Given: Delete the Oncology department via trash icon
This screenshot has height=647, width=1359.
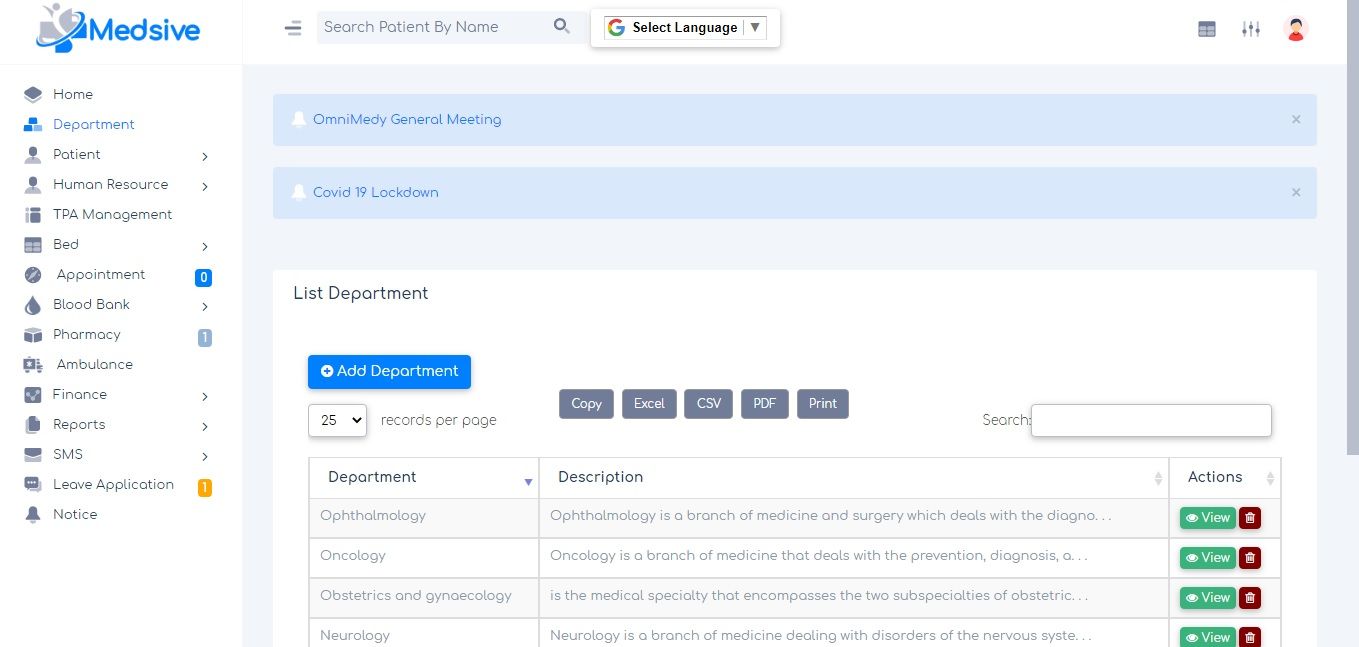Looking at the screenshot, I should click(x=1250, y=558).
